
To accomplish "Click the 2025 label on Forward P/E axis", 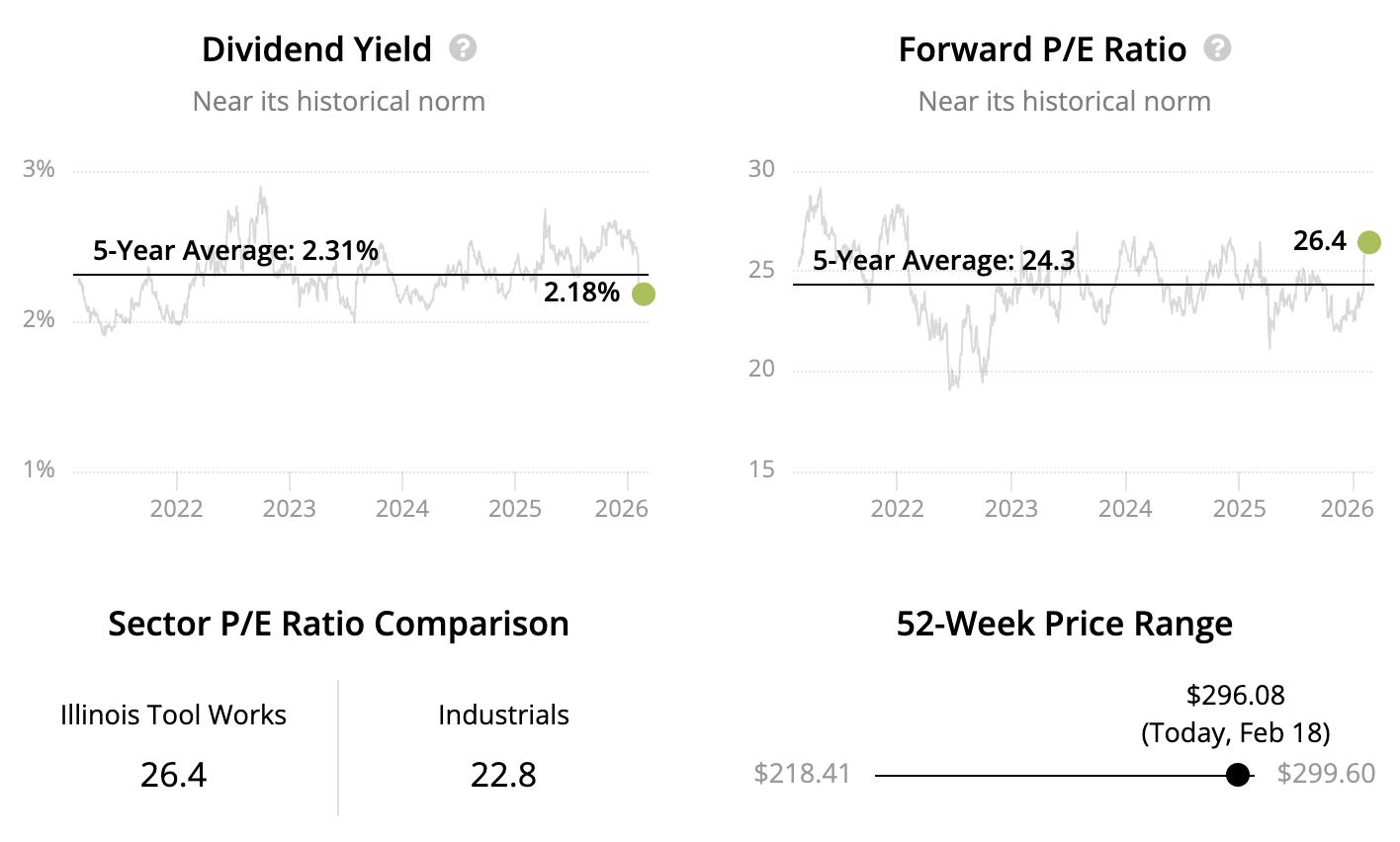I will click(1239, 508).
